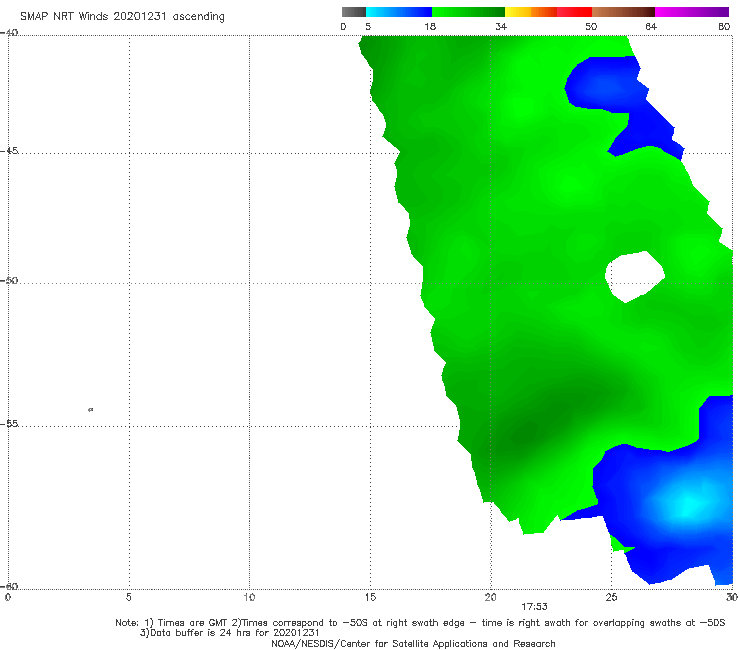
Task: Click the '20' longitude axis label
Action: pyautogui.click(x=490, y=597)
